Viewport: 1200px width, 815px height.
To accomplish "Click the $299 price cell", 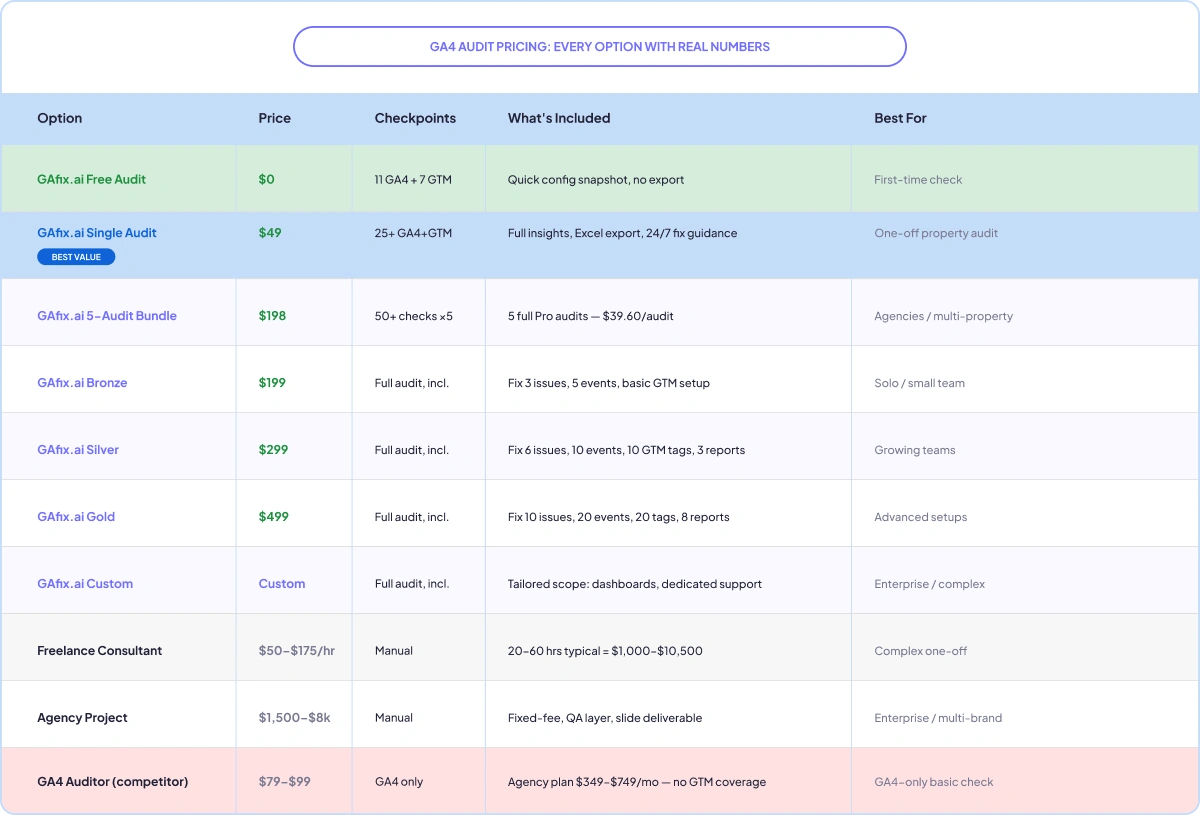I will click(273, 450).
